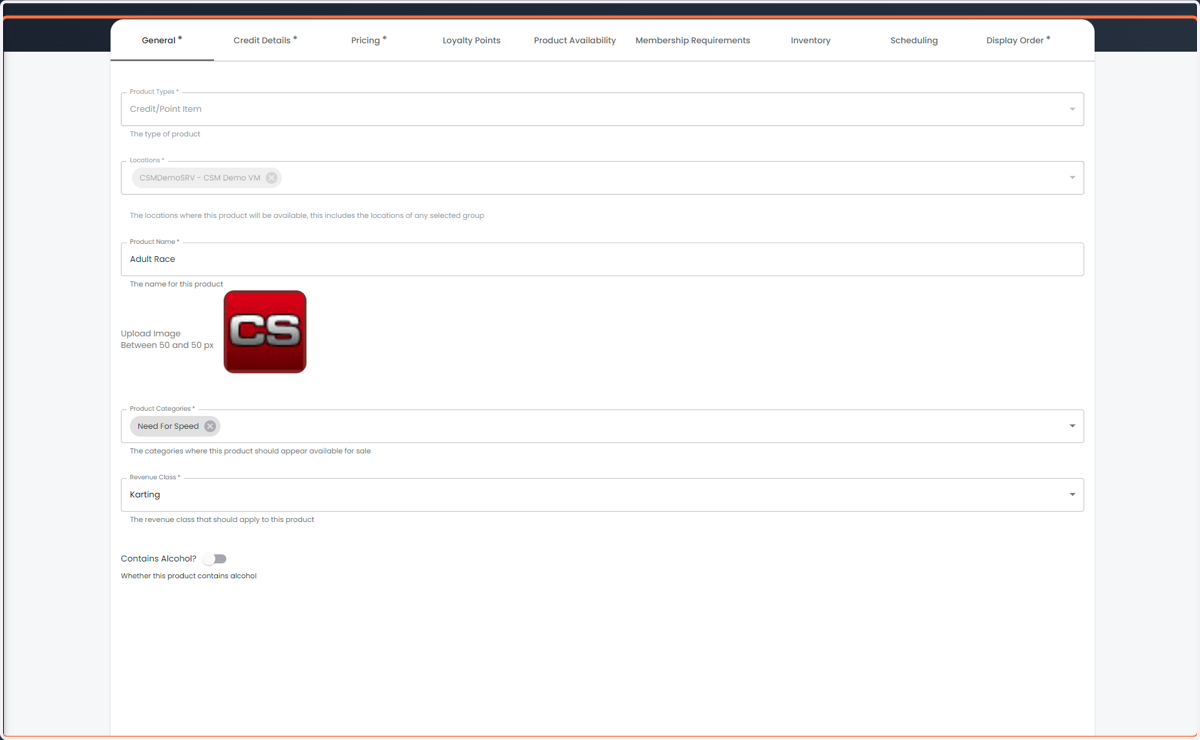Remove the CSMDemoSRV - CSM Demo VM chip
This screenshot has width=1200, height=740.
pos(271,178)
